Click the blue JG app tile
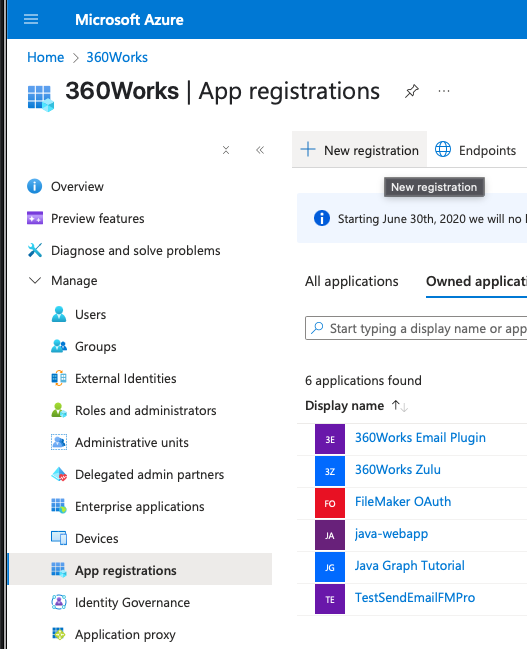The height and width of the screenshot is (649, 527). click(330, 567)
